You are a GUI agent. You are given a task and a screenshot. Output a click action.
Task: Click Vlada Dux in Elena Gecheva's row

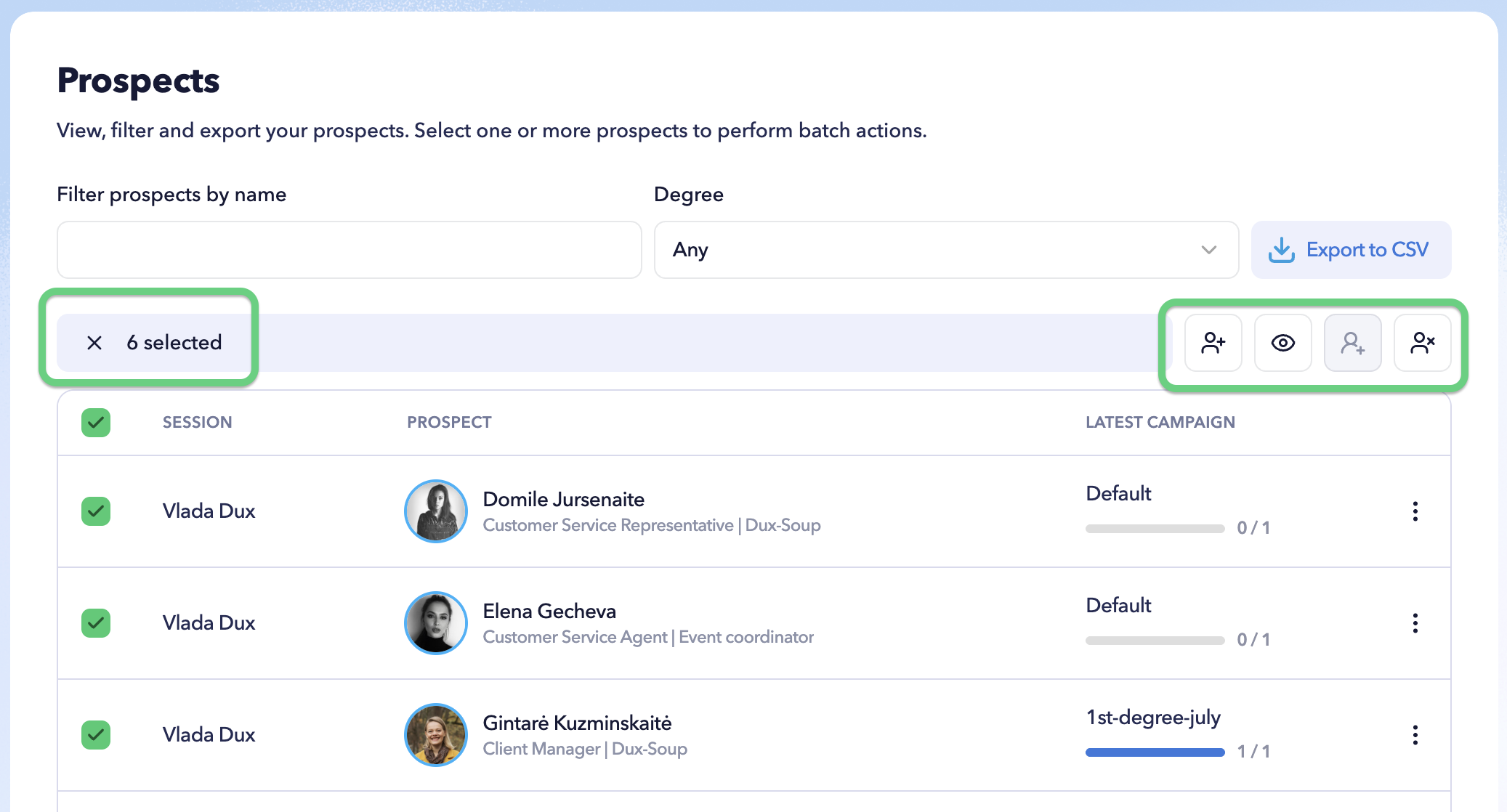[x=209, y=623]
